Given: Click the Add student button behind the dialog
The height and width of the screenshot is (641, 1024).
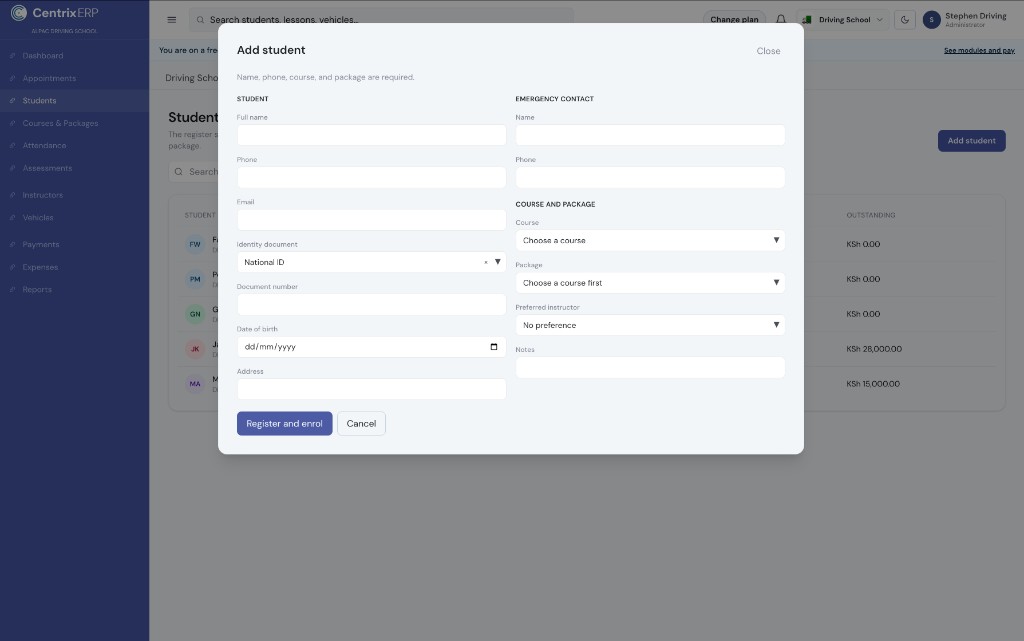Looking at the screenshot, I should pos(971,141).
